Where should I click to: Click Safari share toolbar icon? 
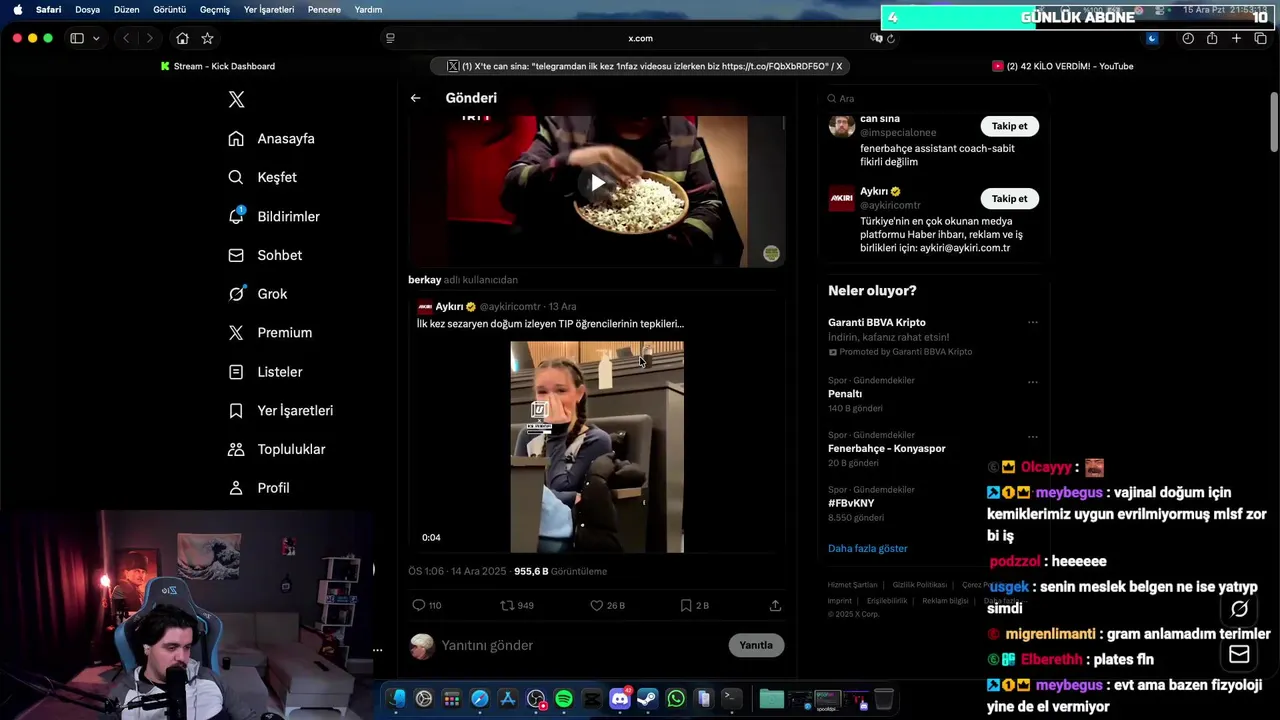tap(1212, 38)
